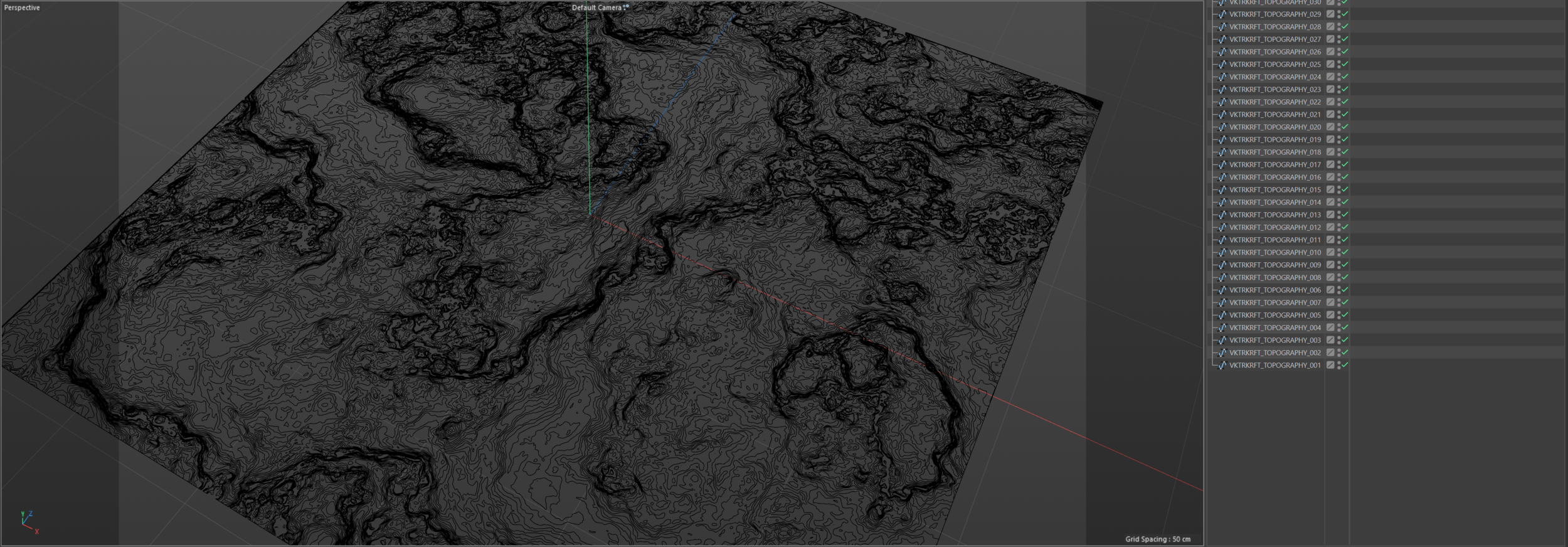The height and width of the screenshot is (547, 1568).
Task: Select object name VKTRKRFT_TOPOGRAPHY_026
Action: 1274,52
